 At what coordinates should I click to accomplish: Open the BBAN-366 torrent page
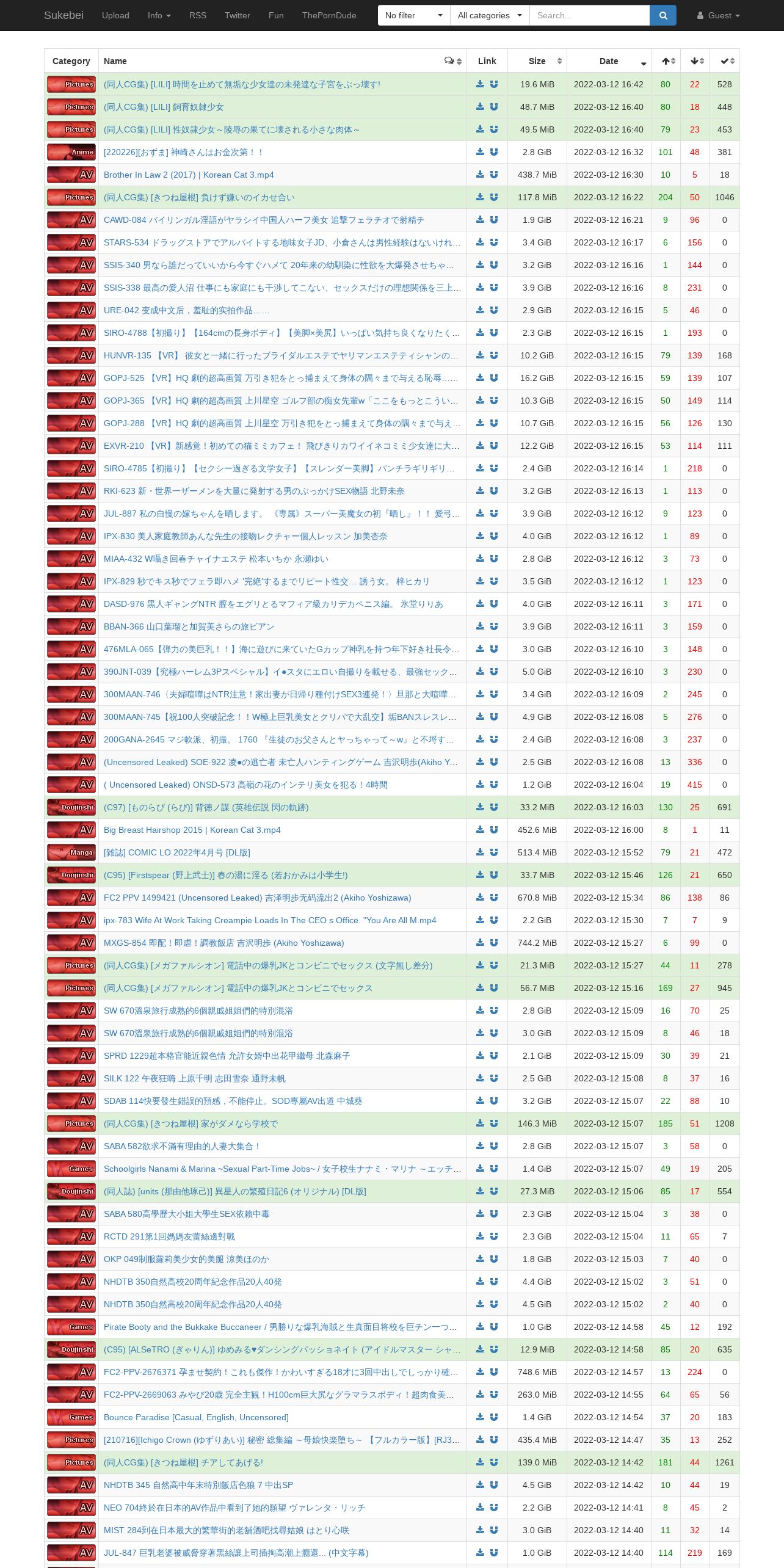pyautogui.click(x=189, y=626)
